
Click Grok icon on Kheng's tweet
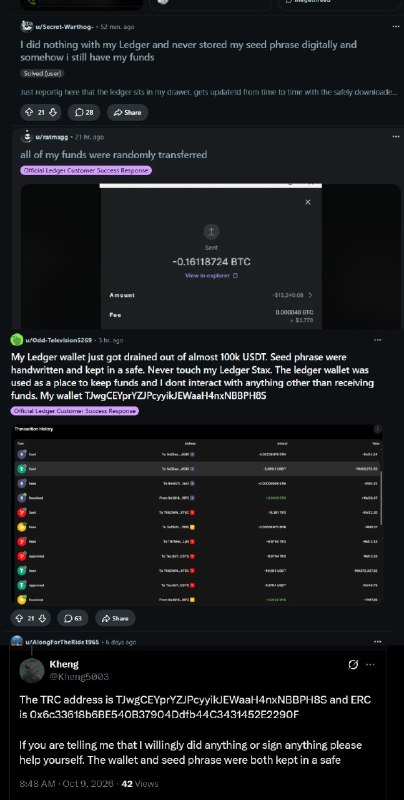coord(352,665)
